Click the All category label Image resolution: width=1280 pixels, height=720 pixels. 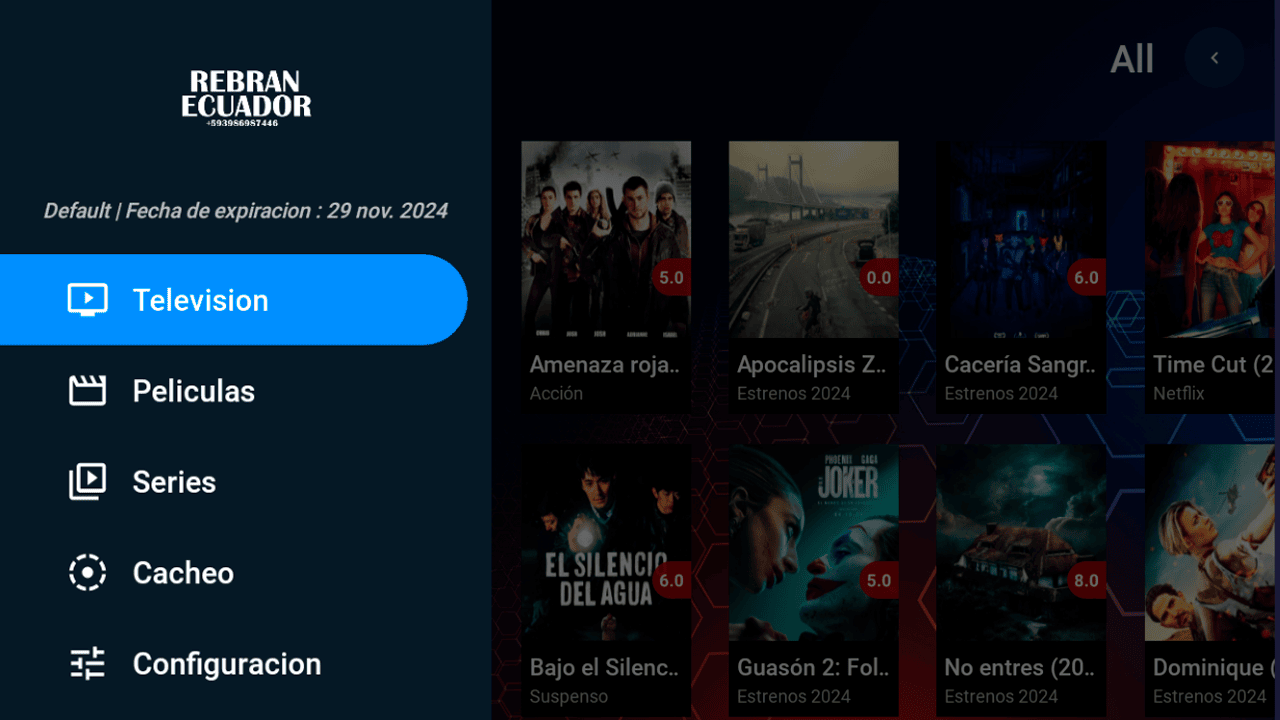click(x=1132, y=60)
